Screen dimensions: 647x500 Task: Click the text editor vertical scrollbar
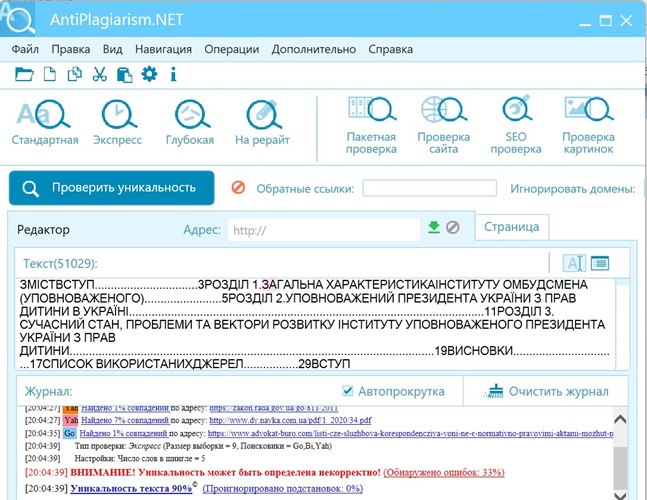622,324
